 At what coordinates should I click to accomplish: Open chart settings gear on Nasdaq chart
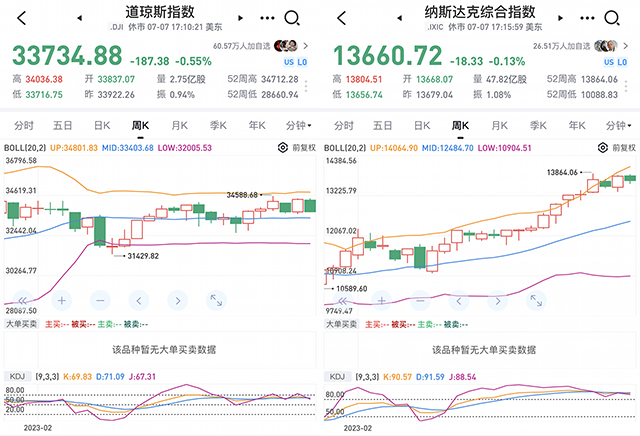pyautogui.click(x=602, y=147)
